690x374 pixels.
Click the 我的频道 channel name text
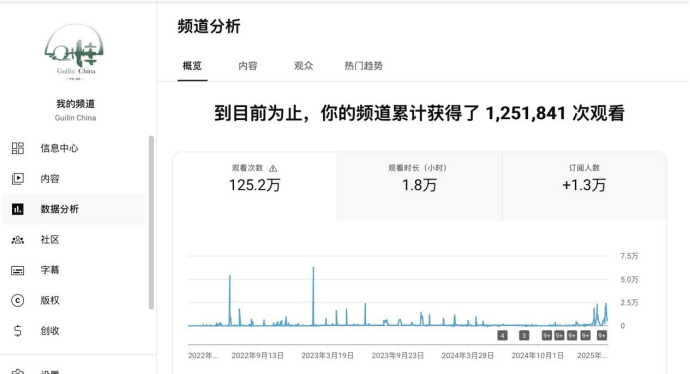pos(75,104)
